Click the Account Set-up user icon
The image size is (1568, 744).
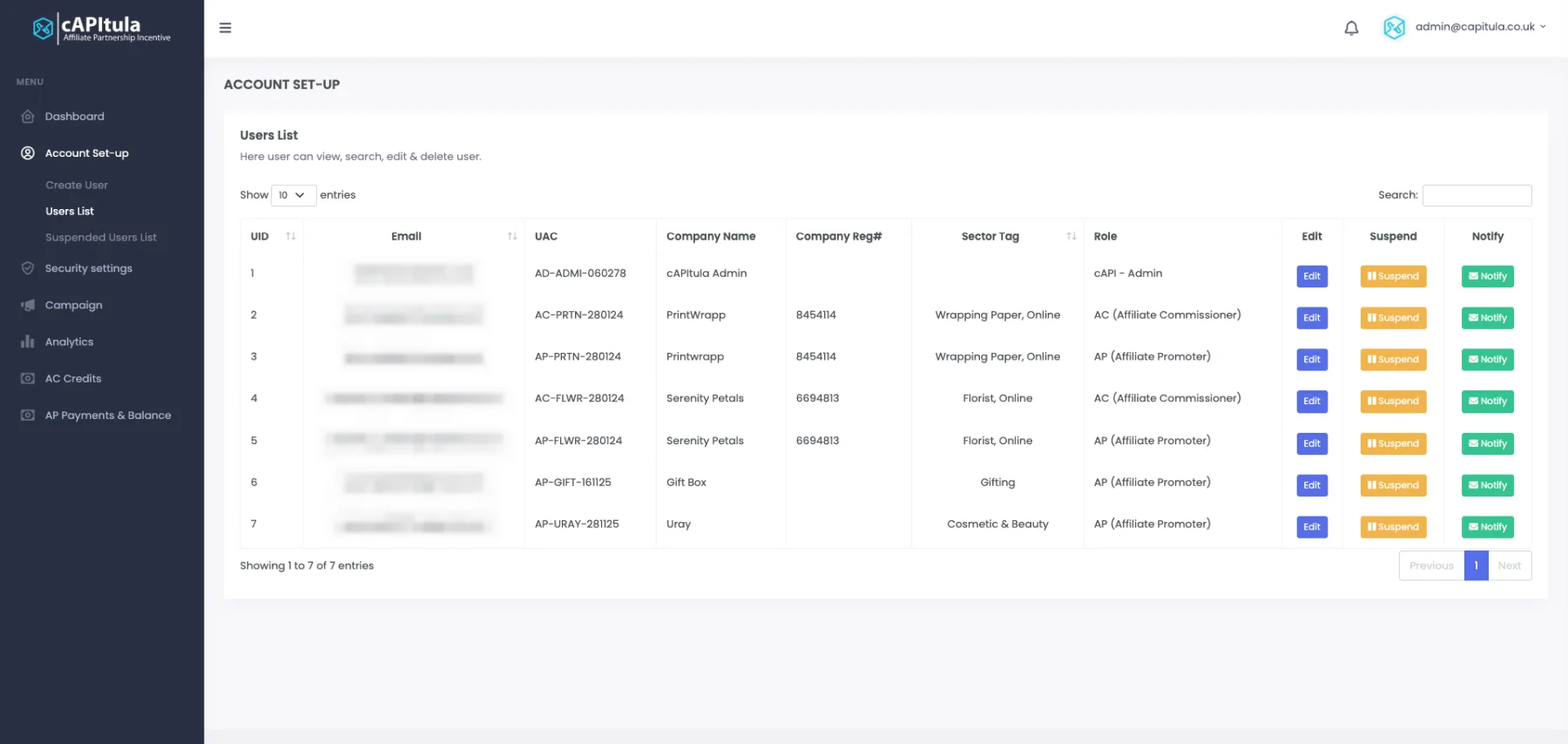pos(28,153)
